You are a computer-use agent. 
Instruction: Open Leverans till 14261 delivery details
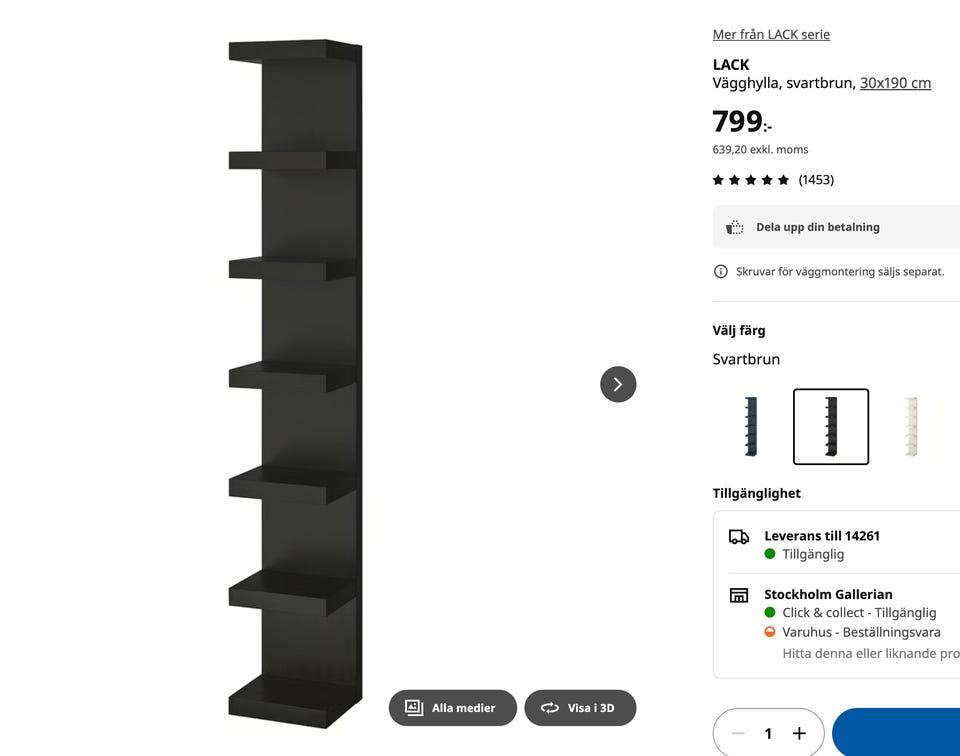[822, 536]
